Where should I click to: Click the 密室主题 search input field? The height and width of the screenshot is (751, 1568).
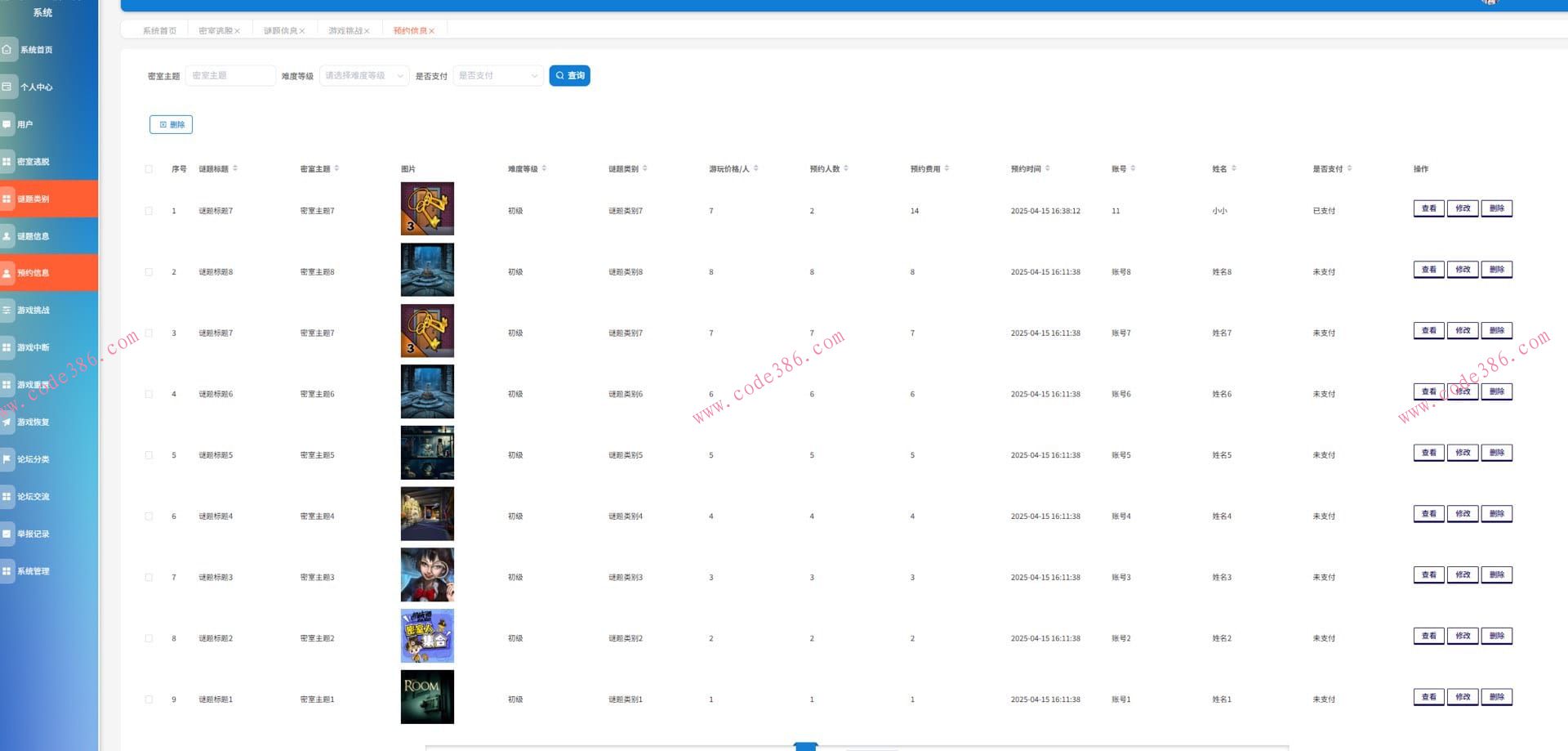pyautogui.click(x=230, y=76)
